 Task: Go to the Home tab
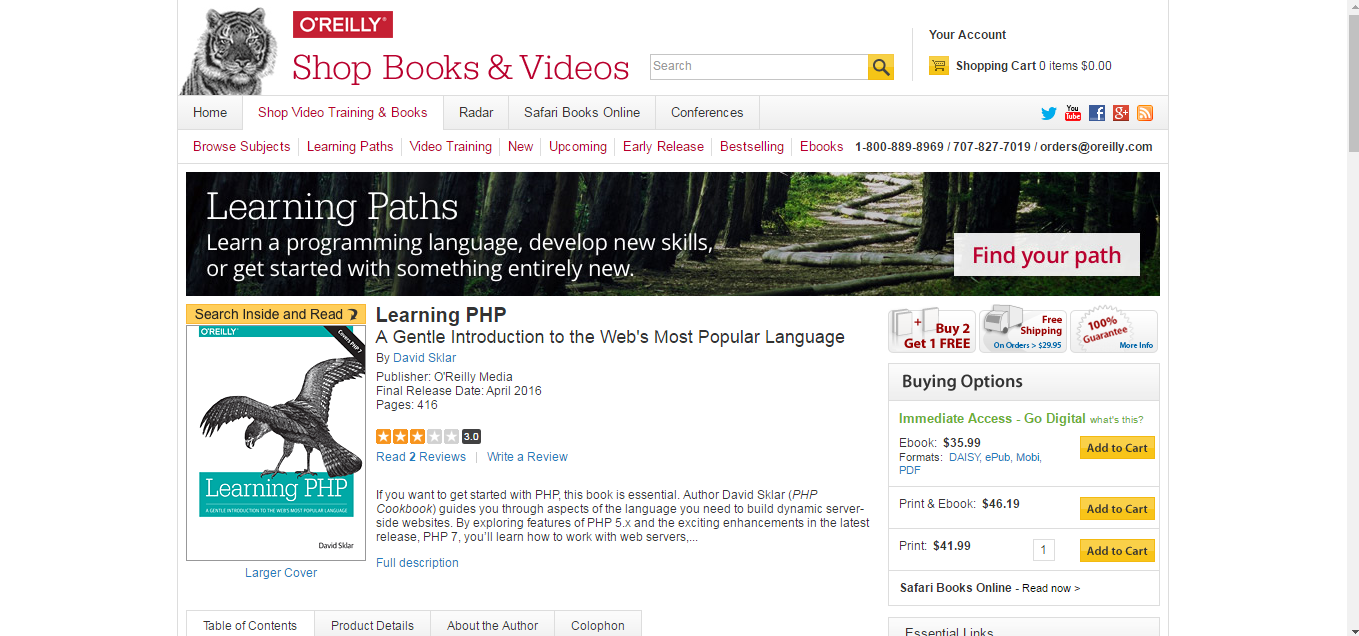pyautogui.click(x=210, y=113)
